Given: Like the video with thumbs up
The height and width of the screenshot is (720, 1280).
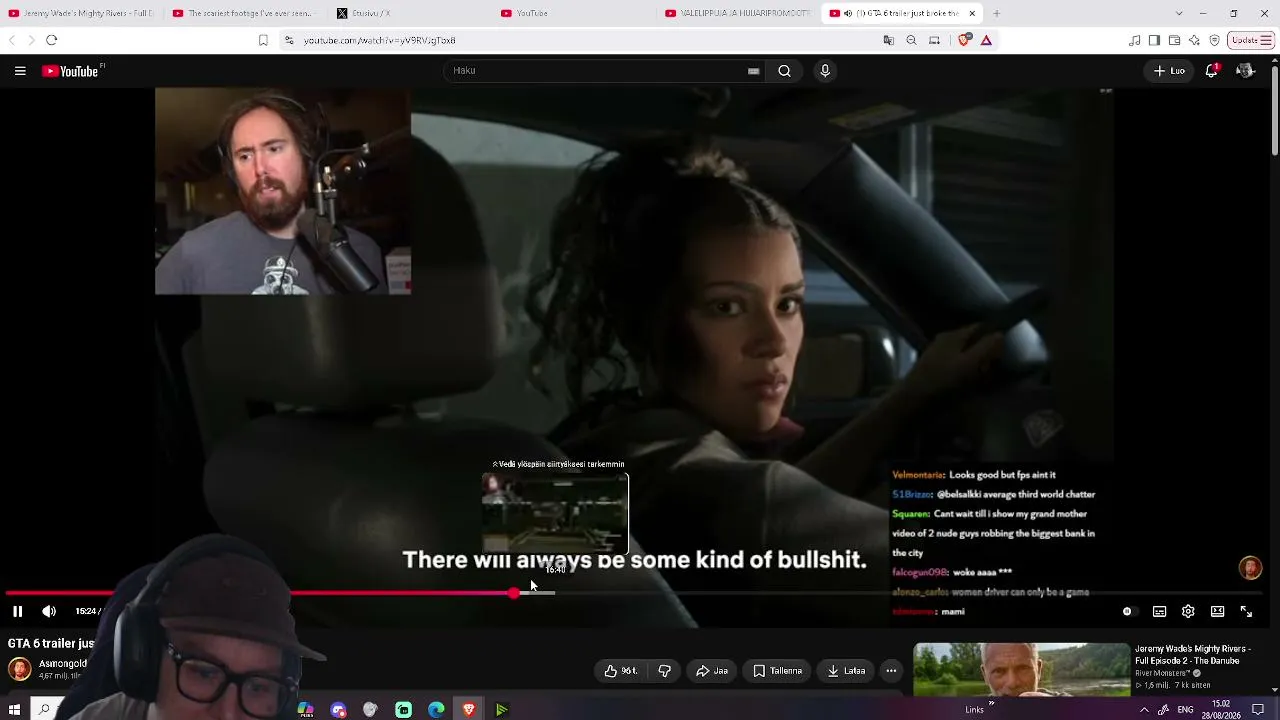Looking at the screenshot, I should (x=620, y=671).
